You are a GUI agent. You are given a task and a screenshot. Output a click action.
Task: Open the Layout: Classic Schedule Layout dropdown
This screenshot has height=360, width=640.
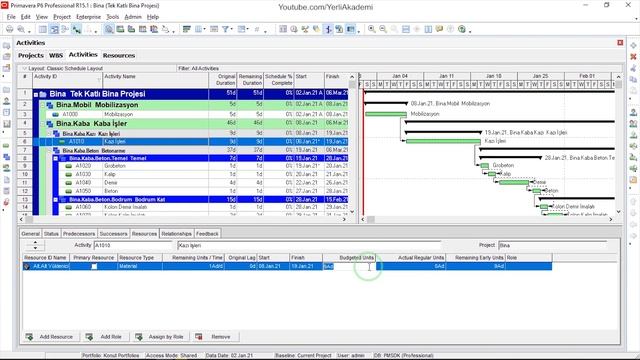(x=24, y=69)
